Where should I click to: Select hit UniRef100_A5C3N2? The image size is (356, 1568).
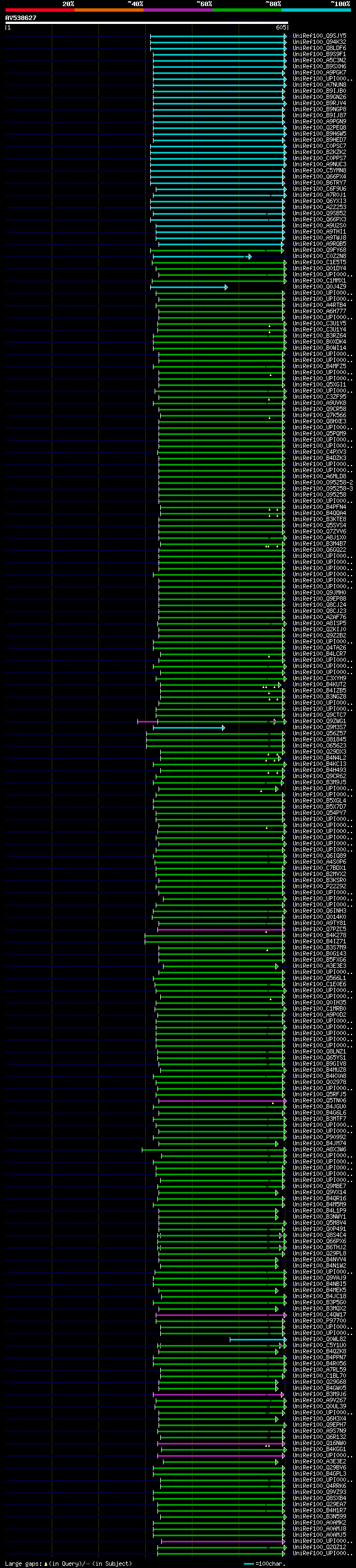[319, 60]
